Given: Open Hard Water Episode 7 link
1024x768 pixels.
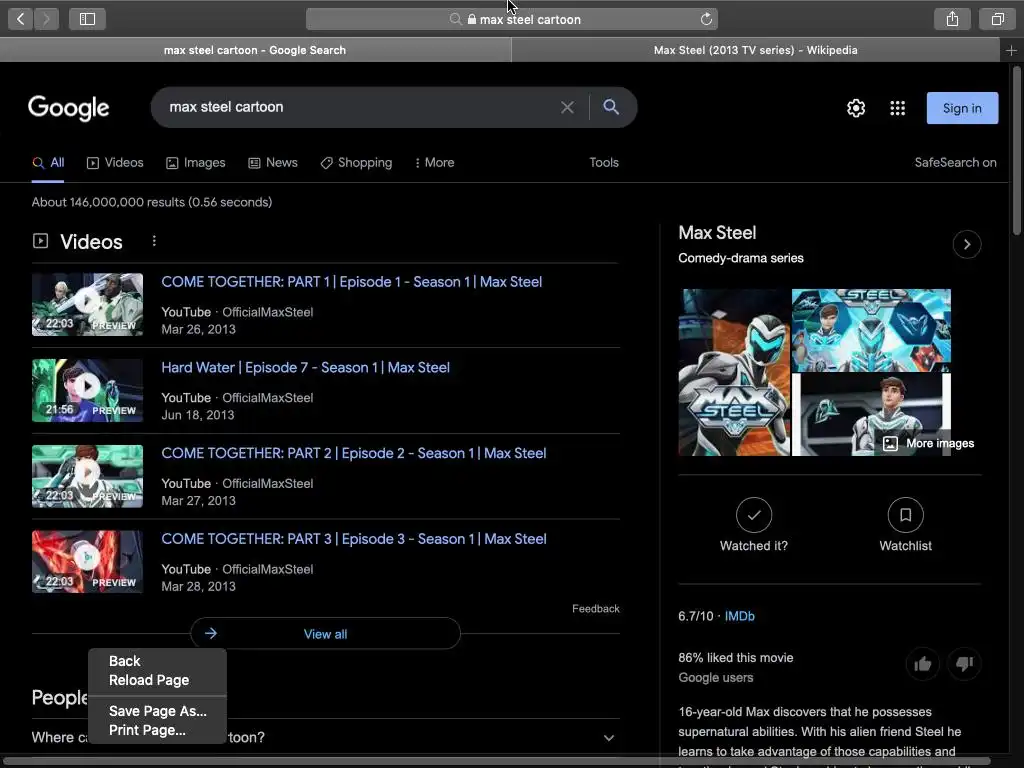Looking at the screenshot, I should (305, 368).
